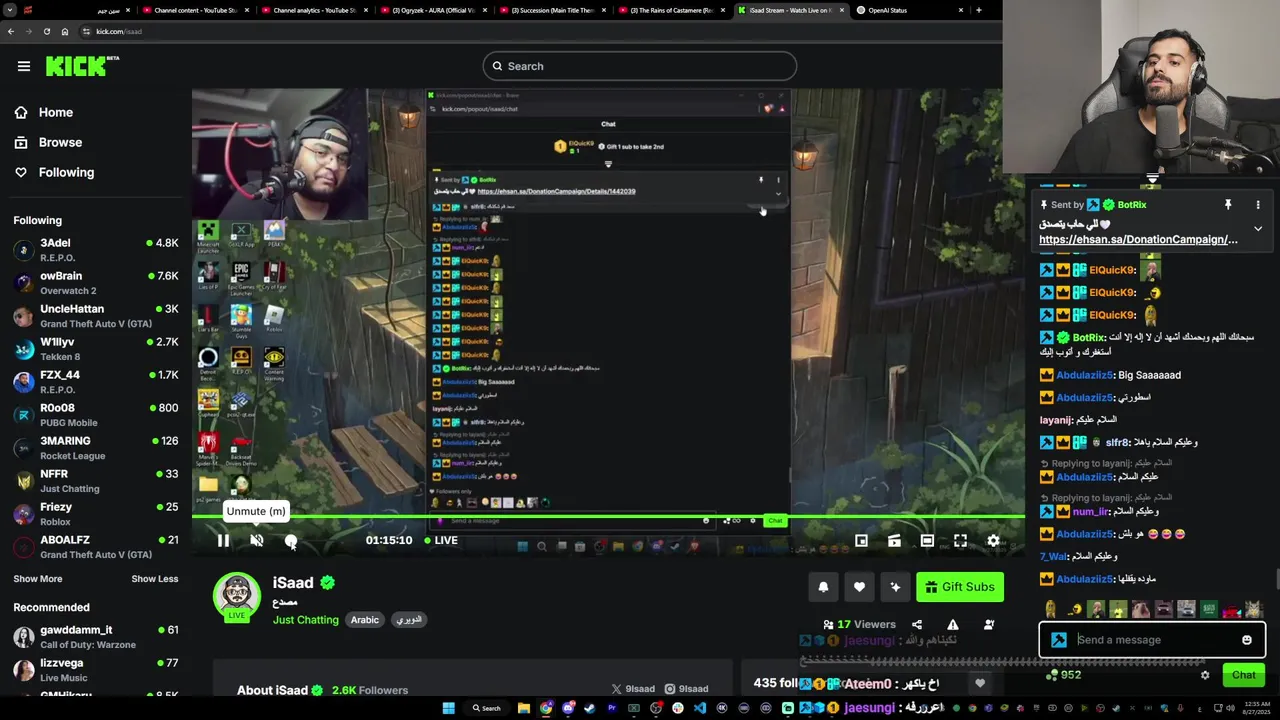Open recommended channel gawddamm_it

(x=96, y=637)
